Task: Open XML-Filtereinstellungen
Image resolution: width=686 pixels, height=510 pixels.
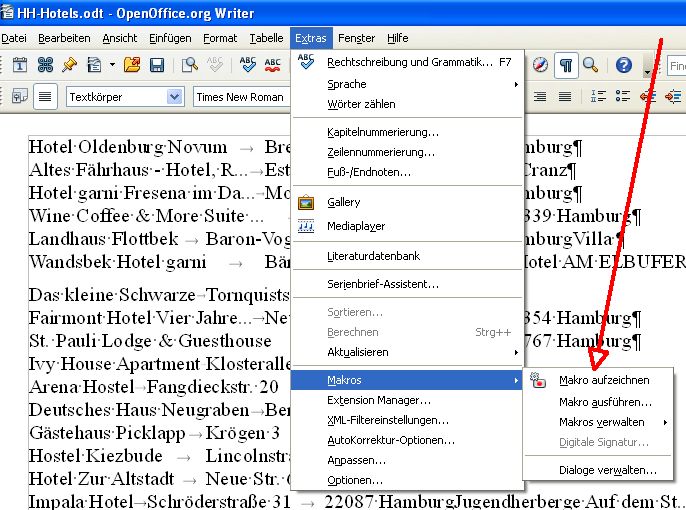Action: click(x=407, y=420)
